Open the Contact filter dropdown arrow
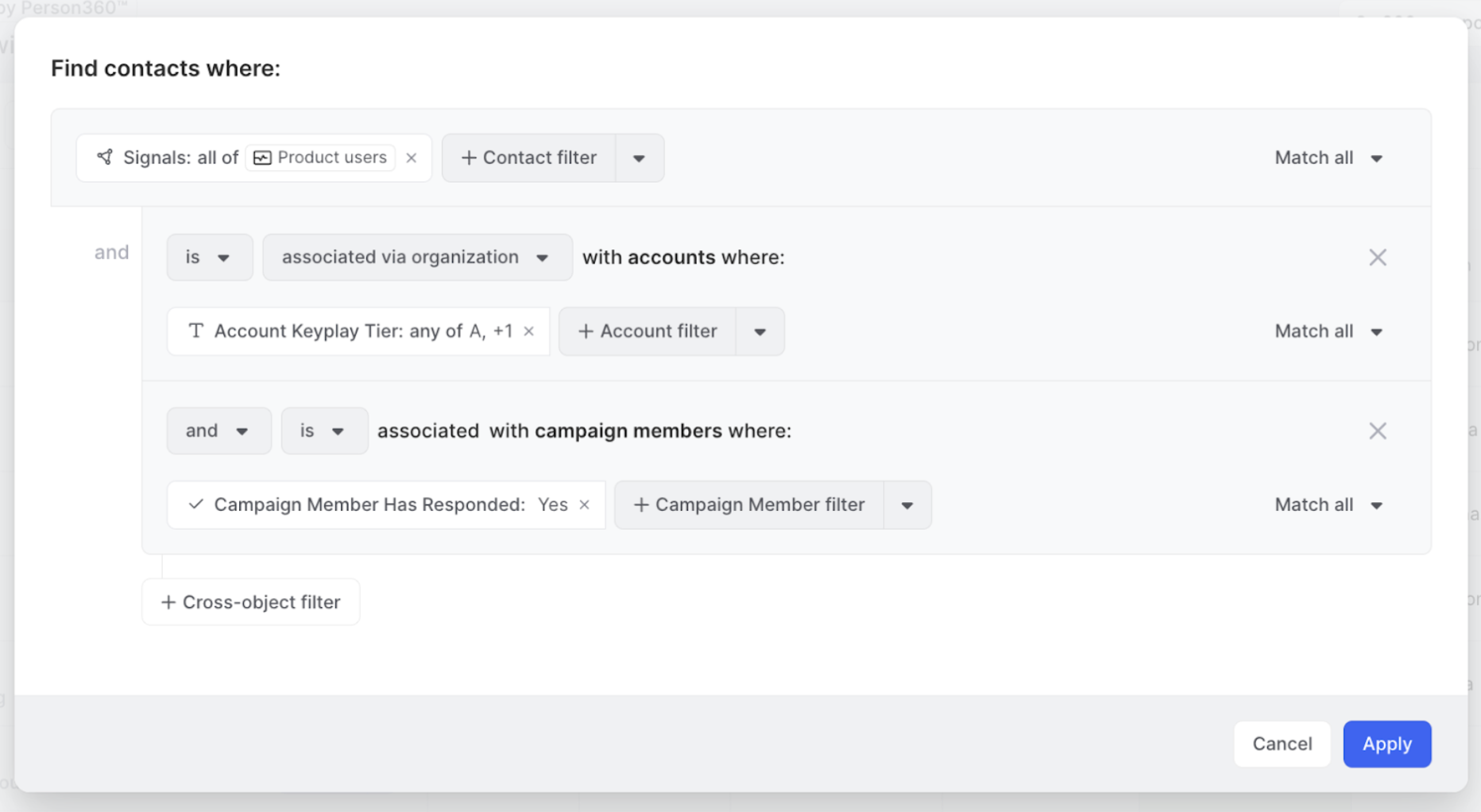 [639, 158]
